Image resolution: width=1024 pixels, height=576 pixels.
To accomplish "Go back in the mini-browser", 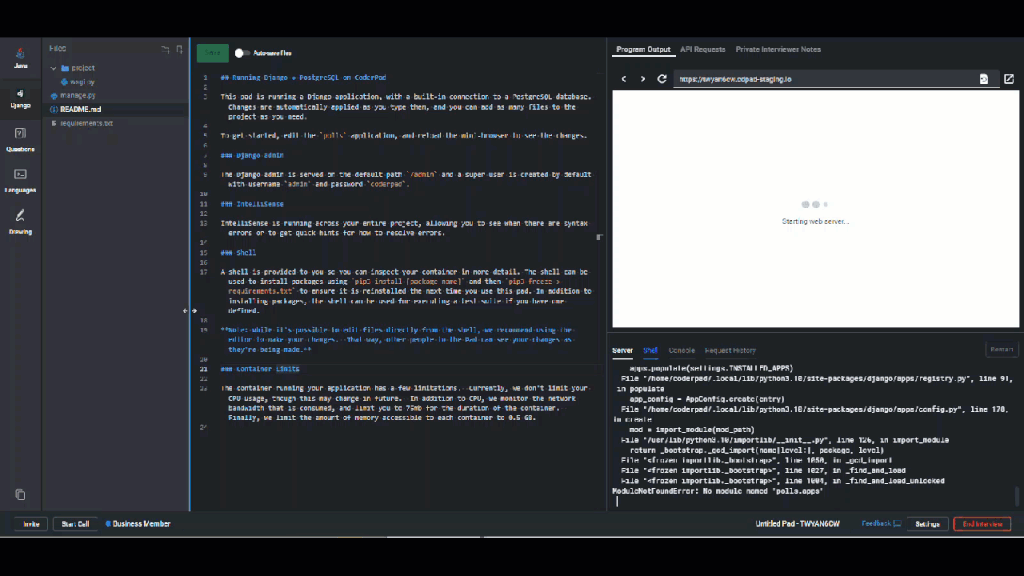I will click(x=624, y=79).
